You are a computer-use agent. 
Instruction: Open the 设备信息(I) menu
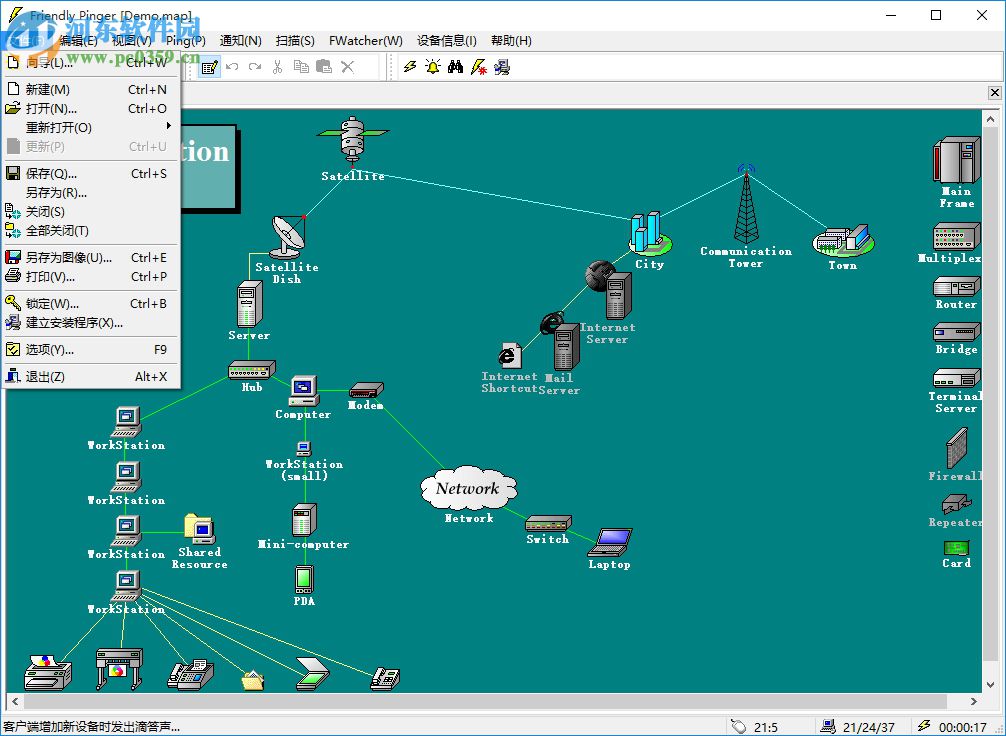pyautogui.click(x=447, y=40)
